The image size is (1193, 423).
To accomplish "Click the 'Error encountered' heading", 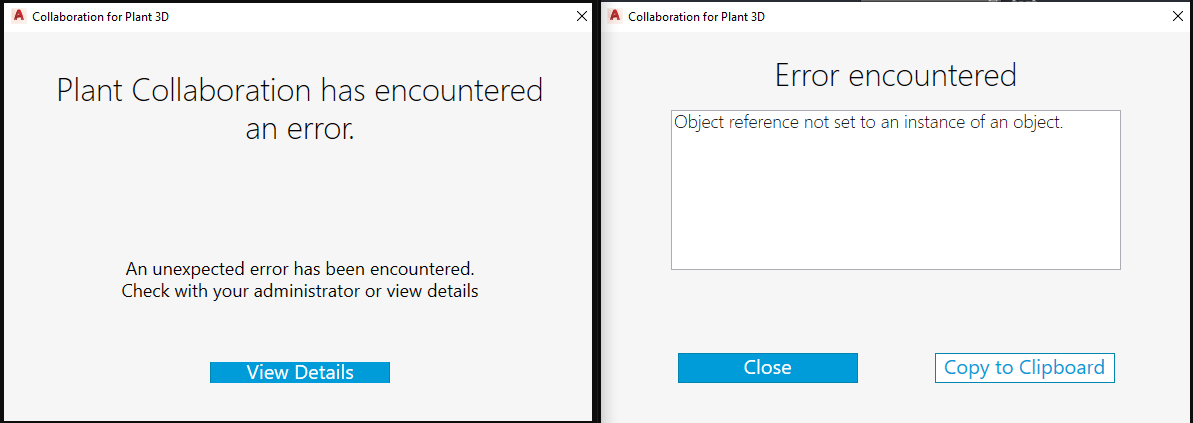I will (895, 75).
